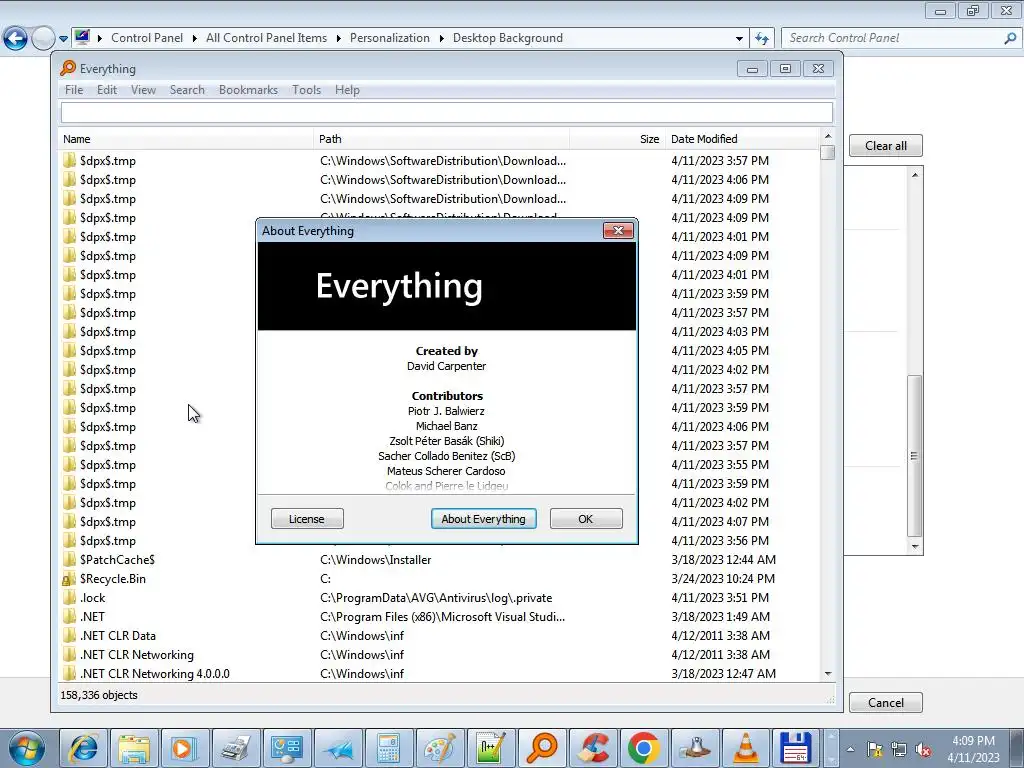Click the All Control Panel Items breadcrumb
The height and width of the screenshot is (768, 1024).
[x=266, y=38]
